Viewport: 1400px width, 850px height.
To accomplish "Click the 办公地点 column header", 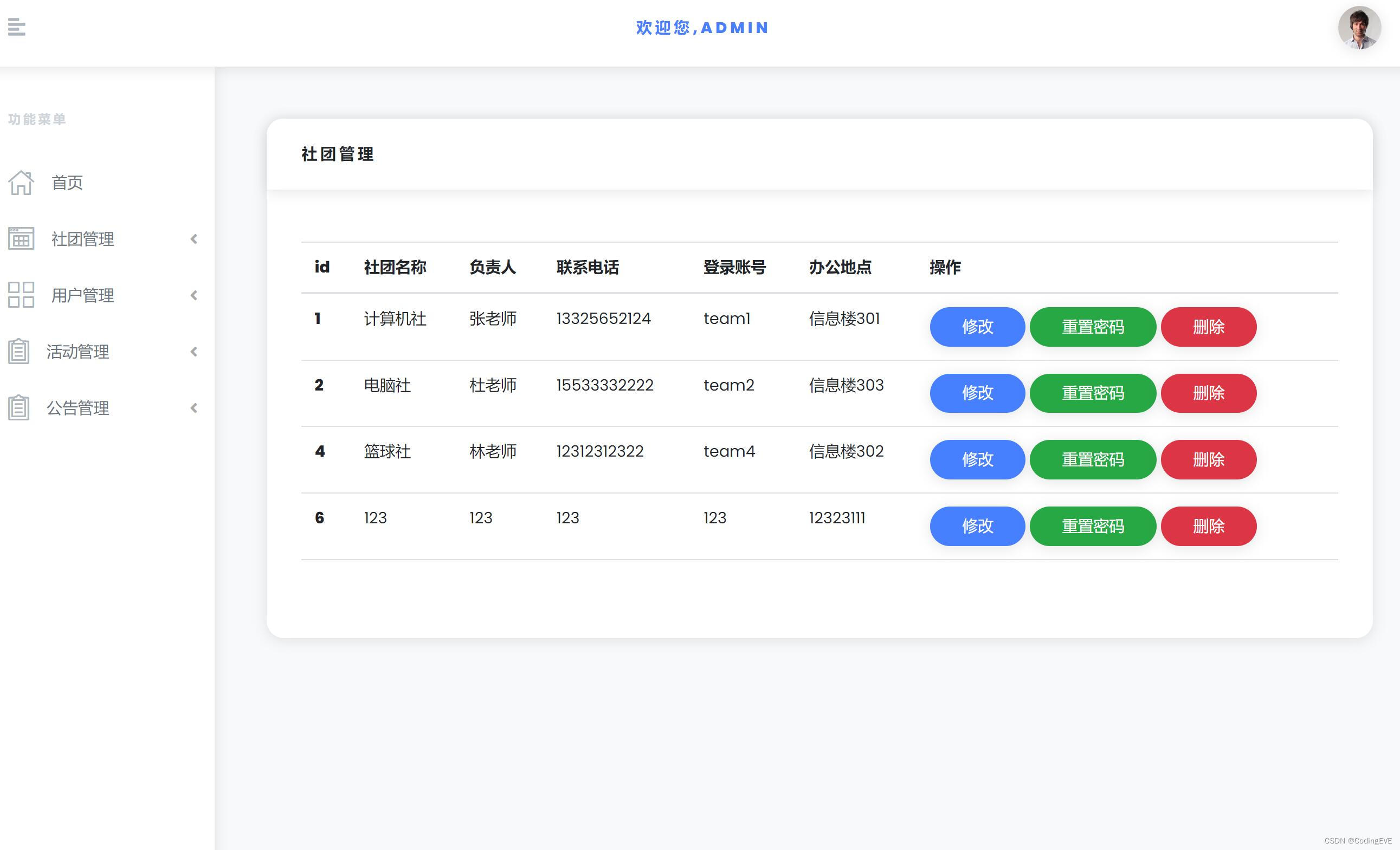I will point(840,267).
